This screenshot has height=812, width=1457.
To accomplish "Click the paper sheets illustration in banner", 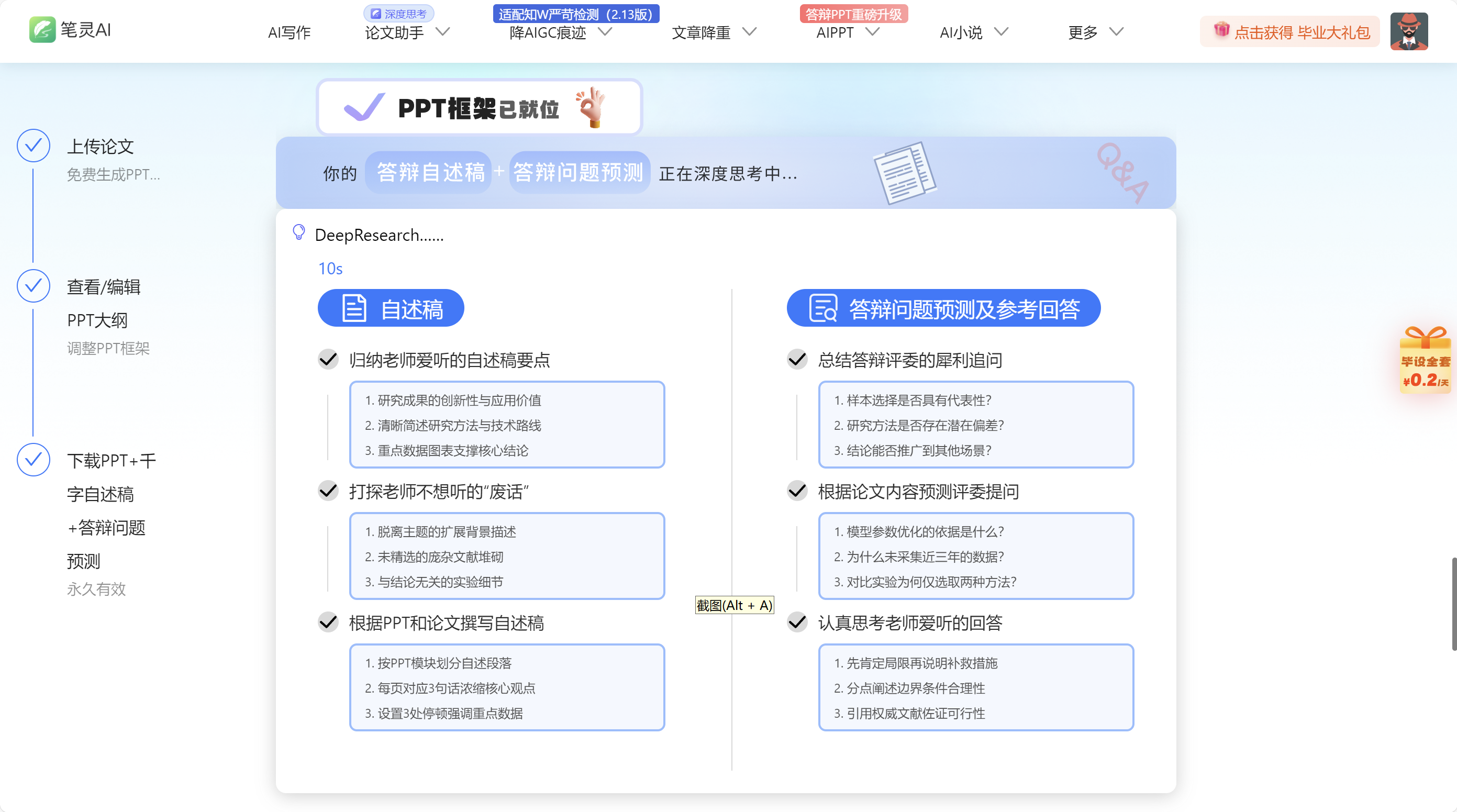I will tap(904, 173).
